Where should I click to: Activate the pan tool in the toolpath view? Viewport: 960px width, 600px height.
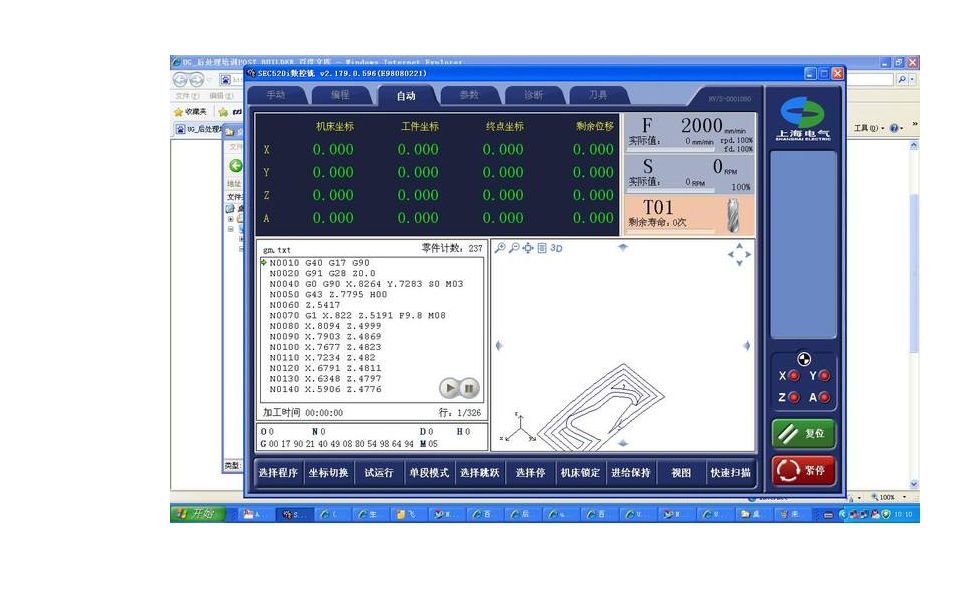tap(528, 248)
